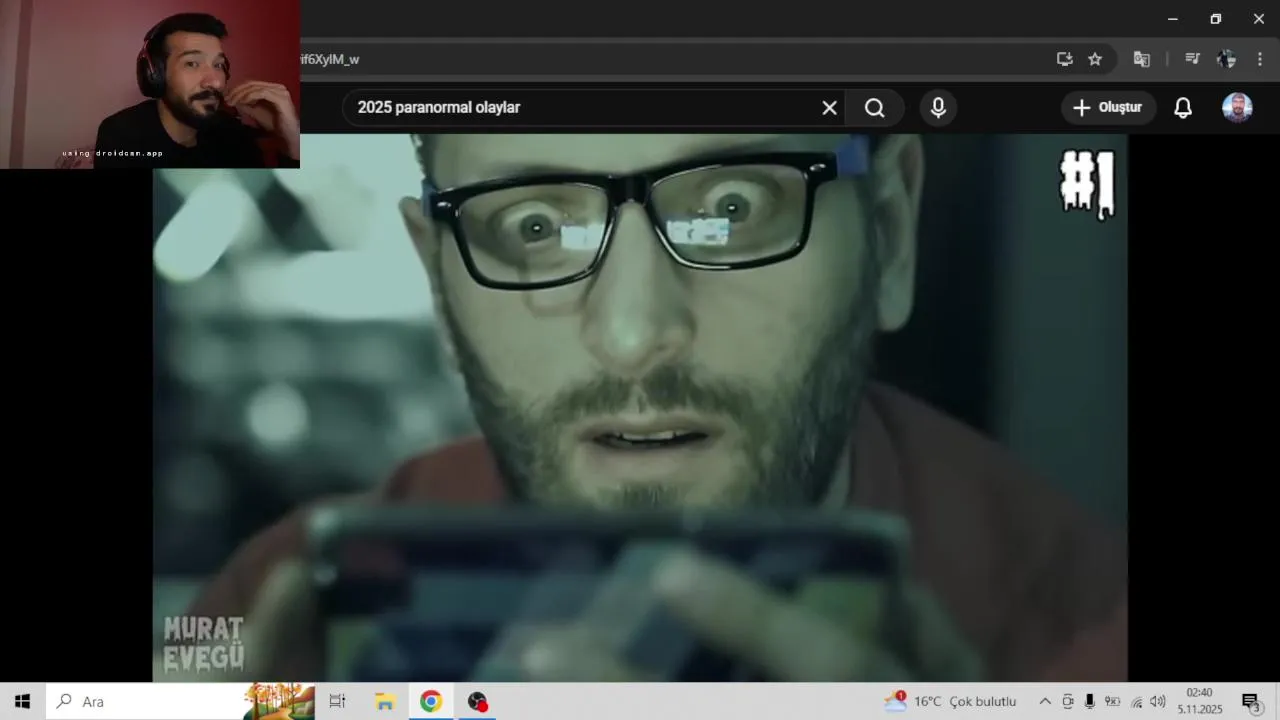Expand hidden system tray icons
This screenshot has height=720, width=1280.
tap(1045, 701)
